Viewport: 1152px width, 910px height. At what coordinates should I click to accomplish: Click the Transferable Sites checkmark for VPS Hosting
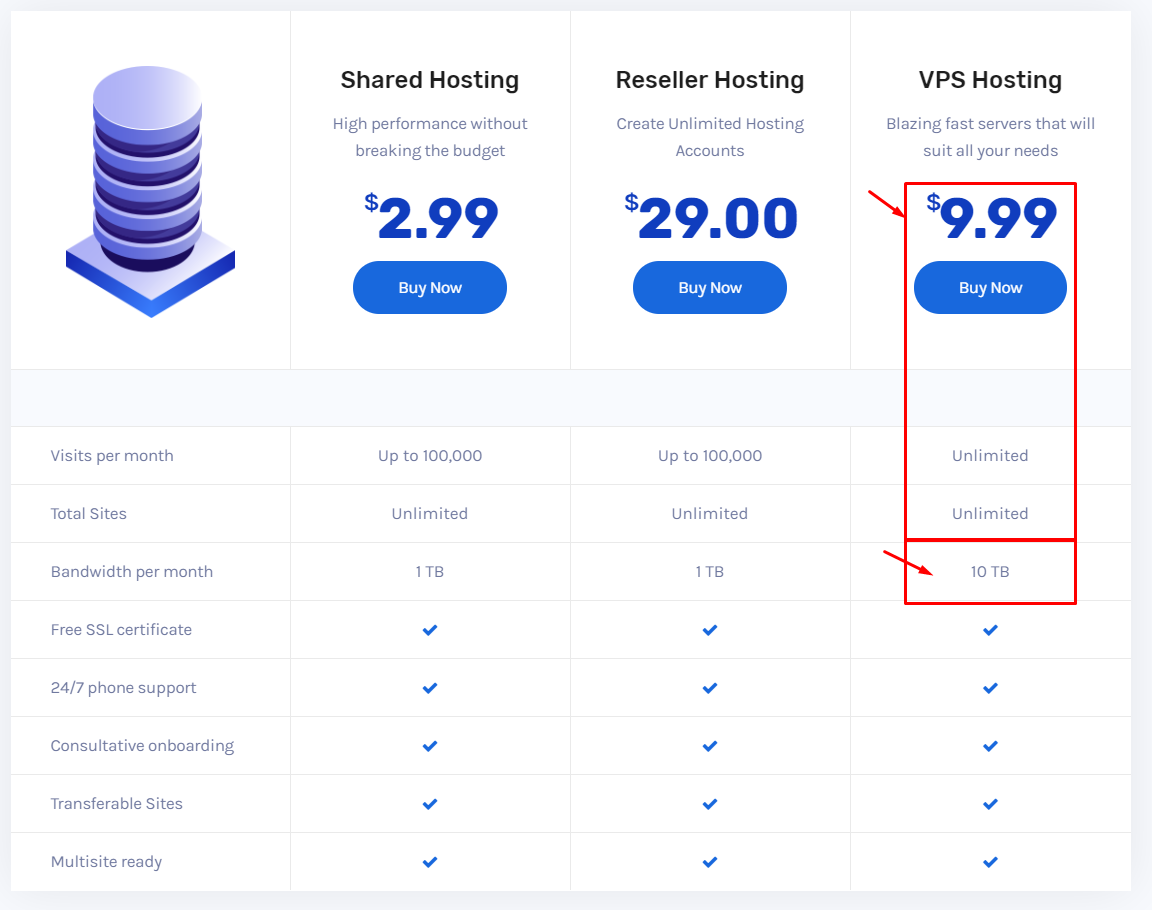[x=990, y=804]
